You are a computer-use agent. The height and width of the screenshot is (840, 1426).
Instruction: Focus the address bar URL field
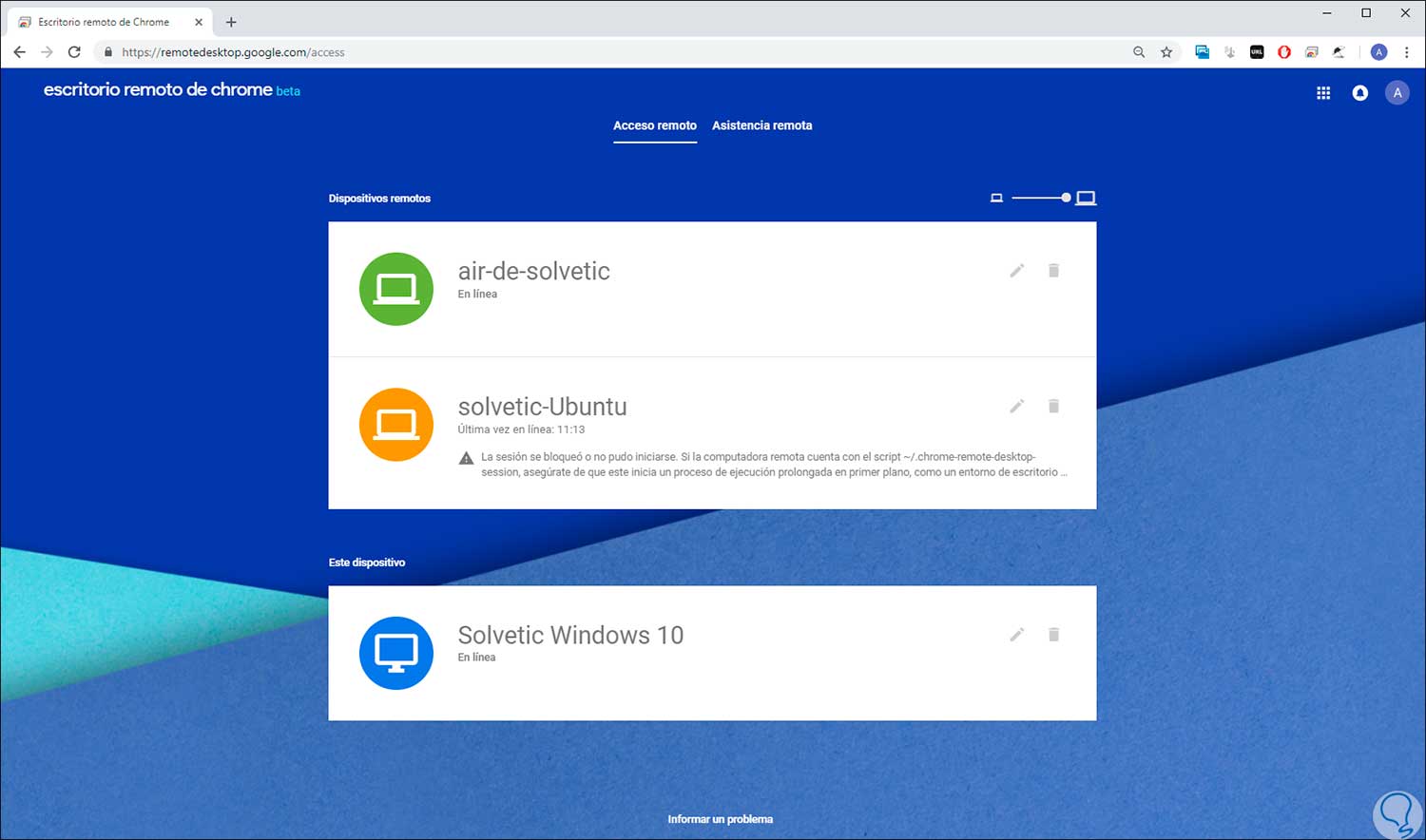618,52
